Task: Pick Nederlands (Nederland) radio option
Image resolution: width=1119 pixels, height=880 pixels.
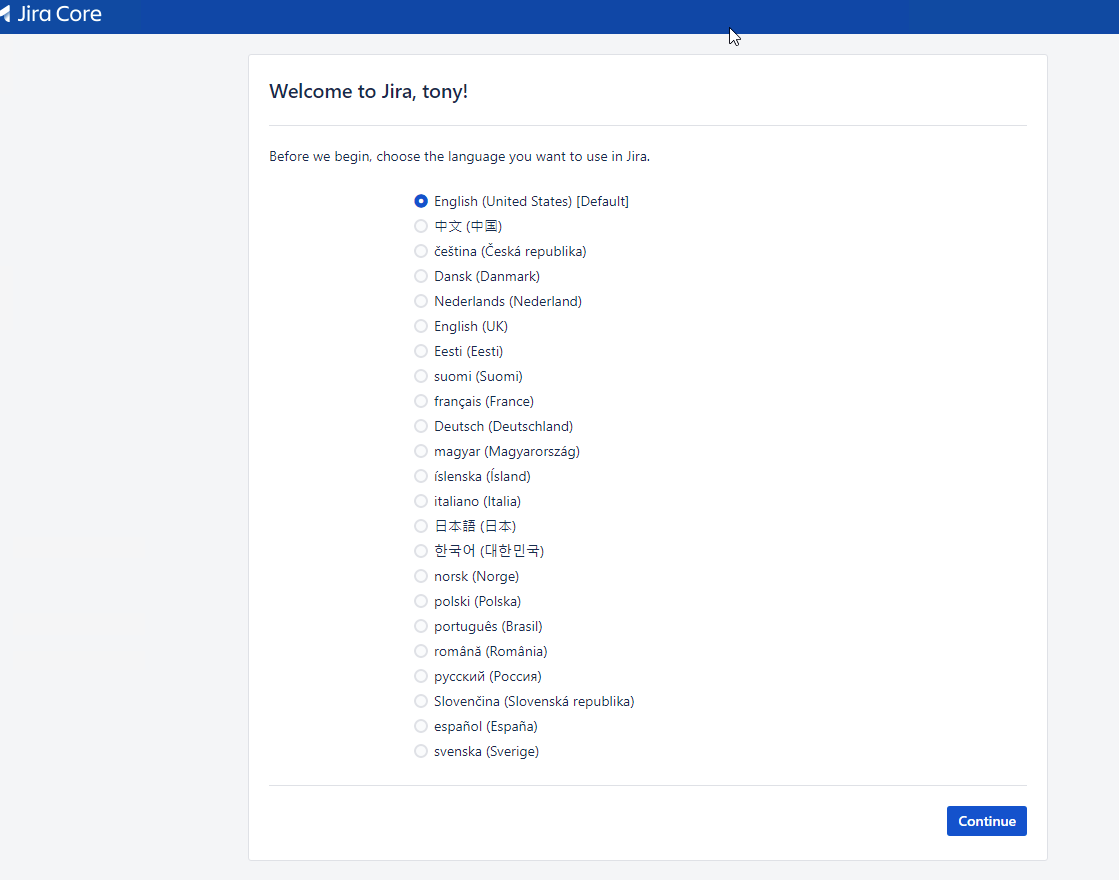Action: (421, 301)
